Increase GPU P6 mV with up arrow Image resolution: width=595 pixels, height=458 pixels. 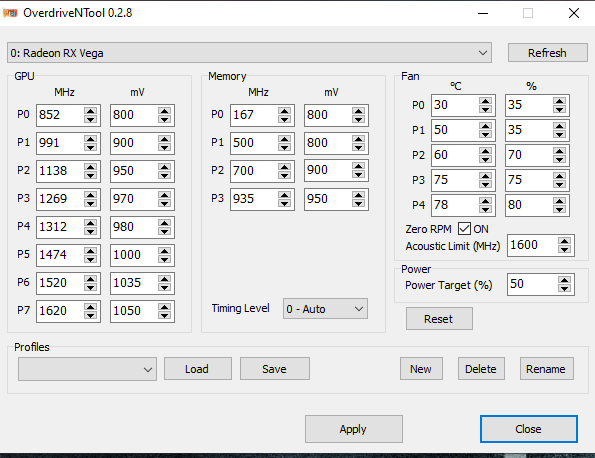click(x=164, y=279)
